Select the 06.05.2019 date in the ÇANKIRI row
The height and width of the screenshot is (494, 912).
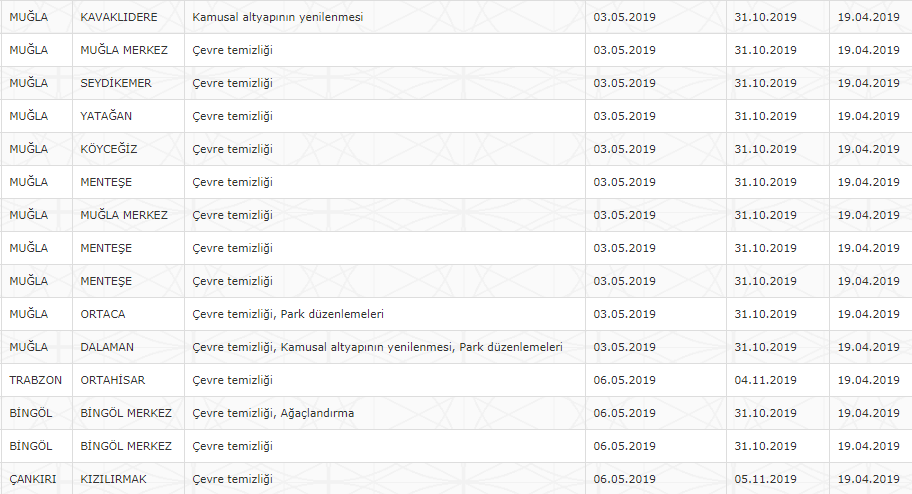tap(624, 479)
